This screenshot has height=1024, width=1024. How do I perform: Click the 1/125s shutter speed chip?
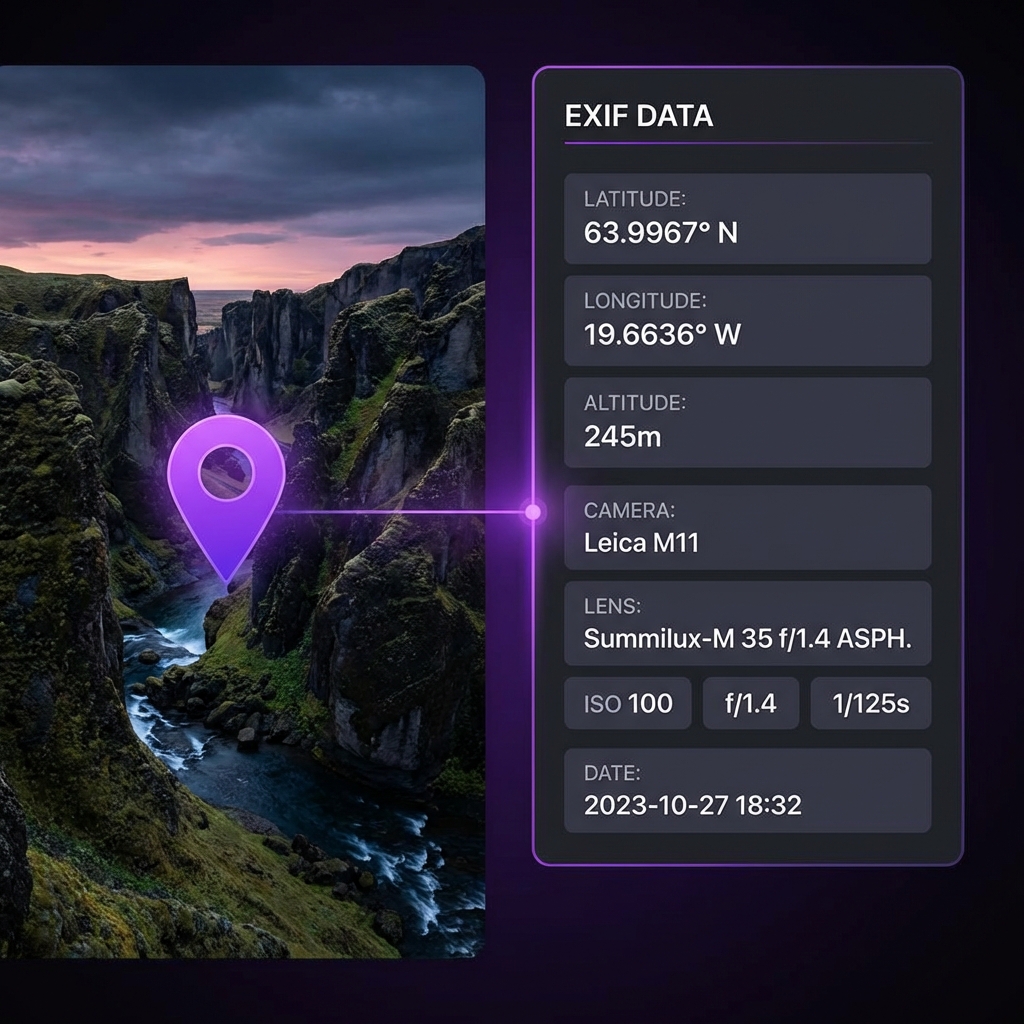[871, 703]
